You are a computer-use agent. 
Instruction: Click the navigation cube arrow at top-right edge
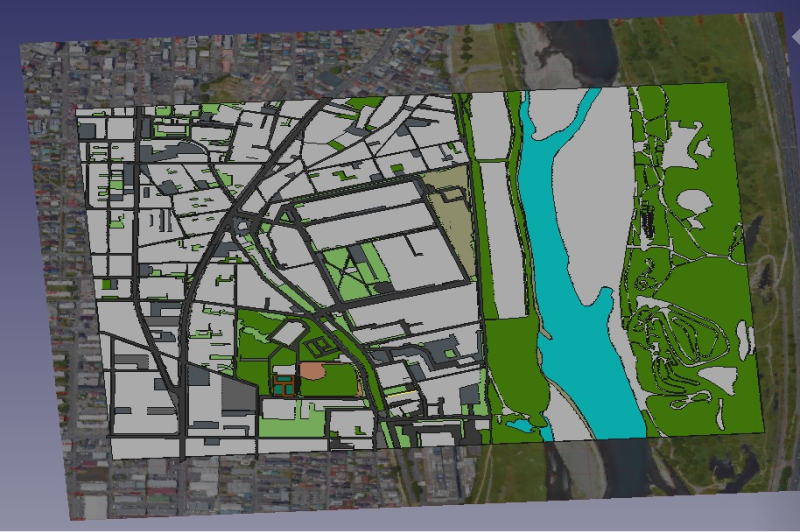[795, 40]
